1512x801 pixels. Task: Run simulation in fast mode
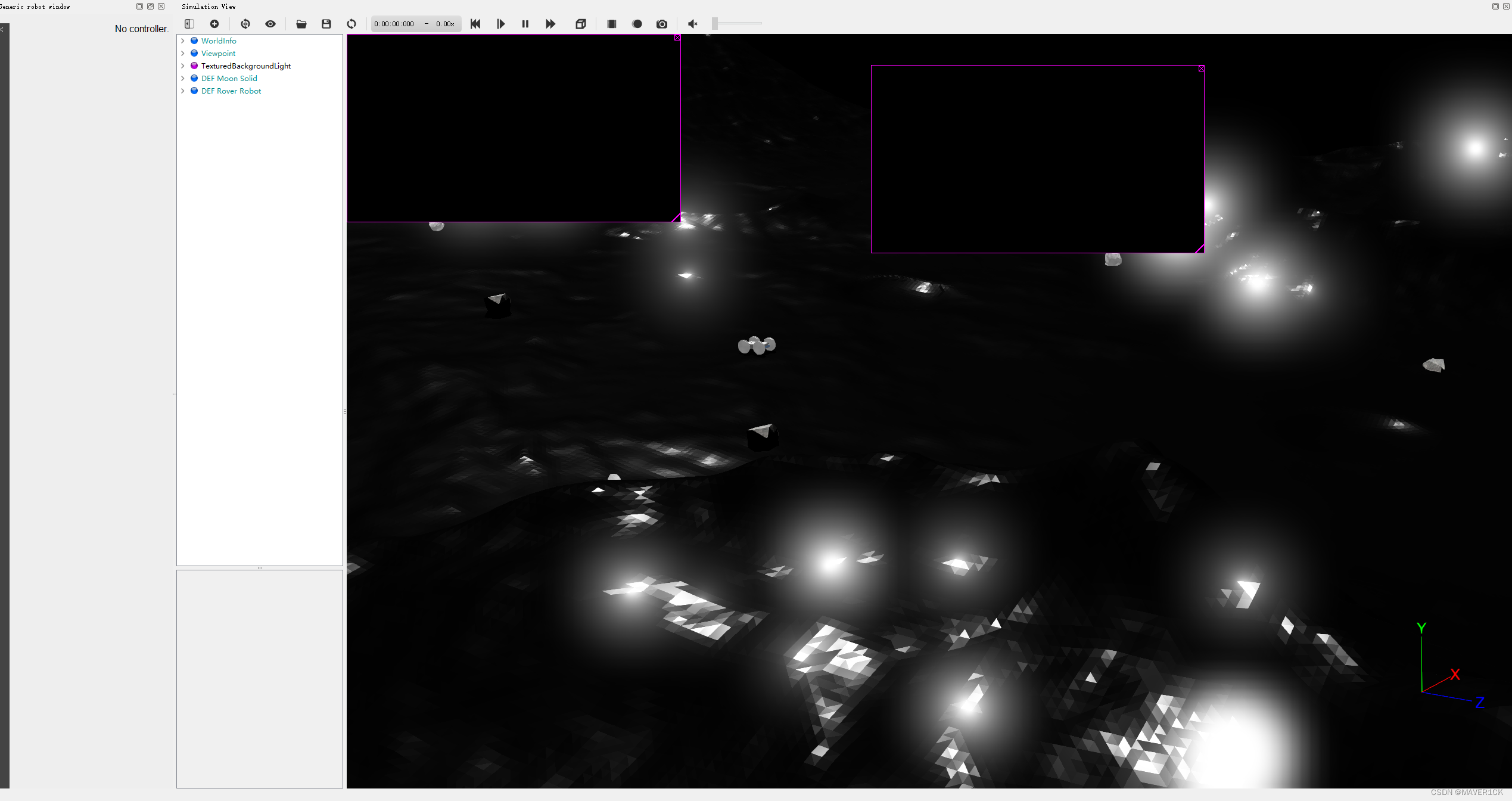tap(550, 24)
